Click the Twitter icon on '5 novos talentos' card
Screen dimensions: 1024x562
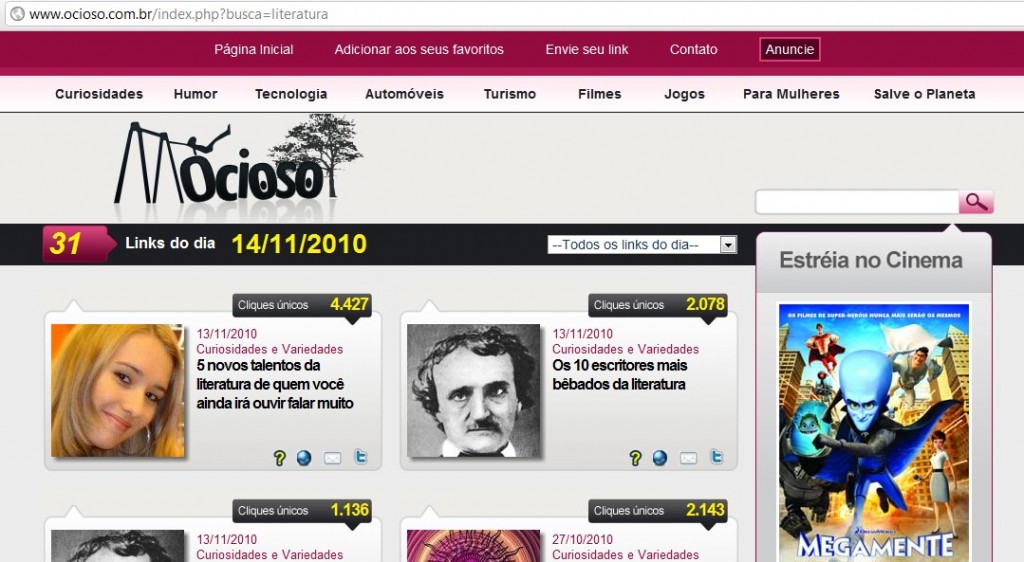[x=360, y=457]
